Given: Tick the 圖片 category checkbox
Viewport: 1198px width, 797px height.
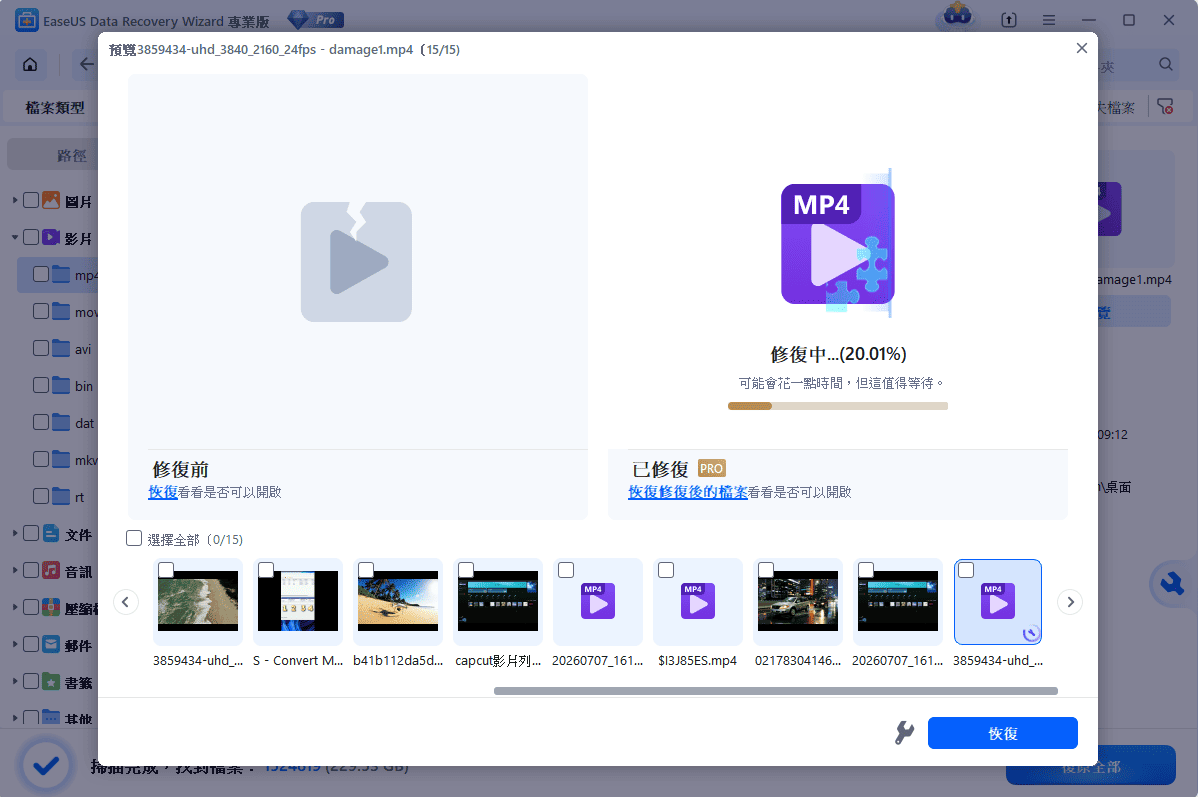Looking at the screenshot, I should point(31,200).
